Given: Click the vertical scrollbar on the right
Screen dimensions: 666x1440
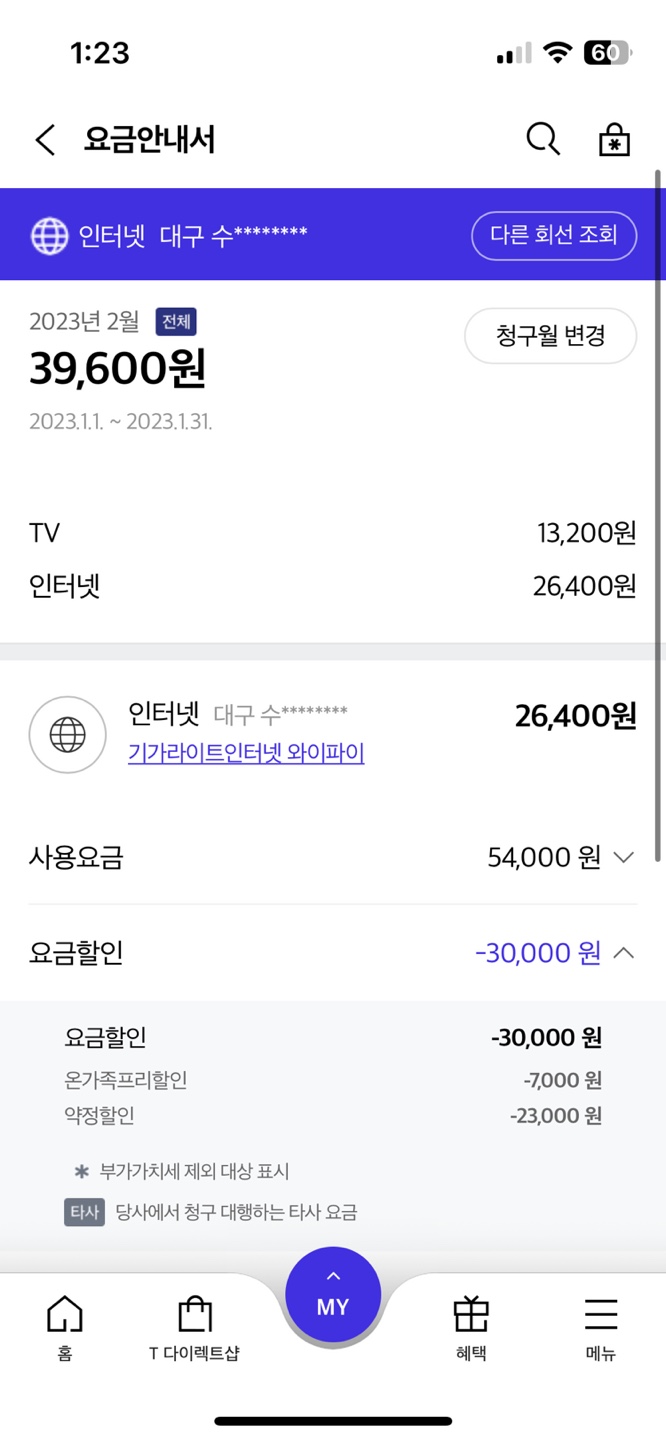Looking at the screenshot, I should tap(658, 515).
